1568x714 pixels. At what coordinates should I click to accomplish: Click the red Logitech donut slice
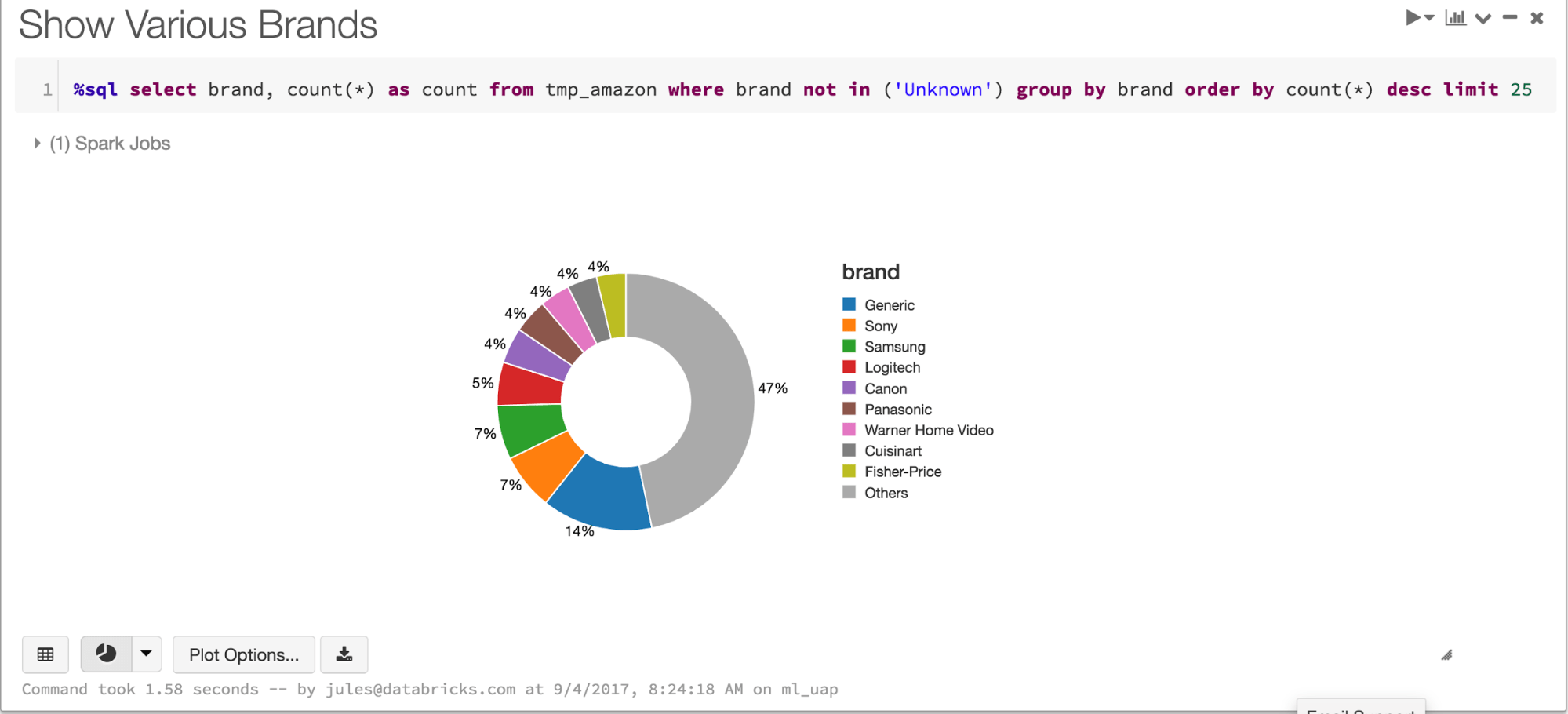[x=530, y=384]
